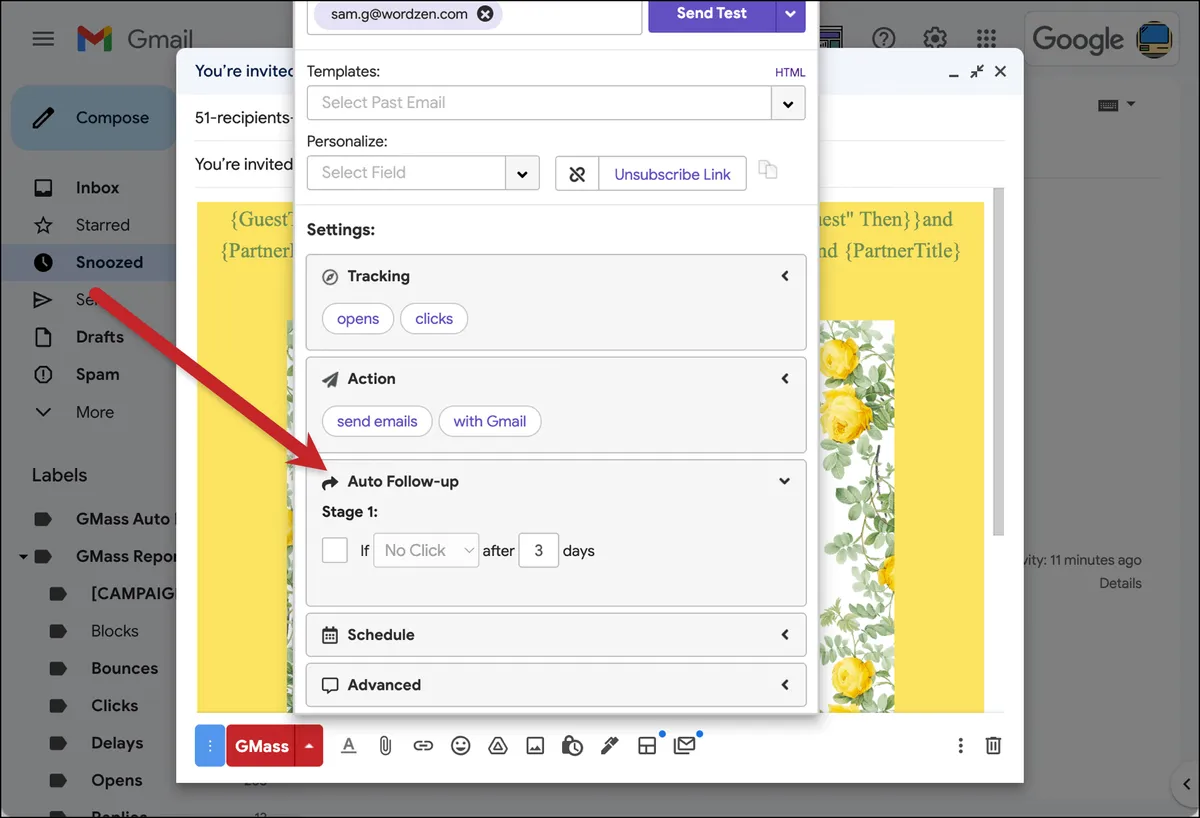This screenshot has height=818, width=1200.
Task: Click the Select Past Email input field
Action: point(540,103)
